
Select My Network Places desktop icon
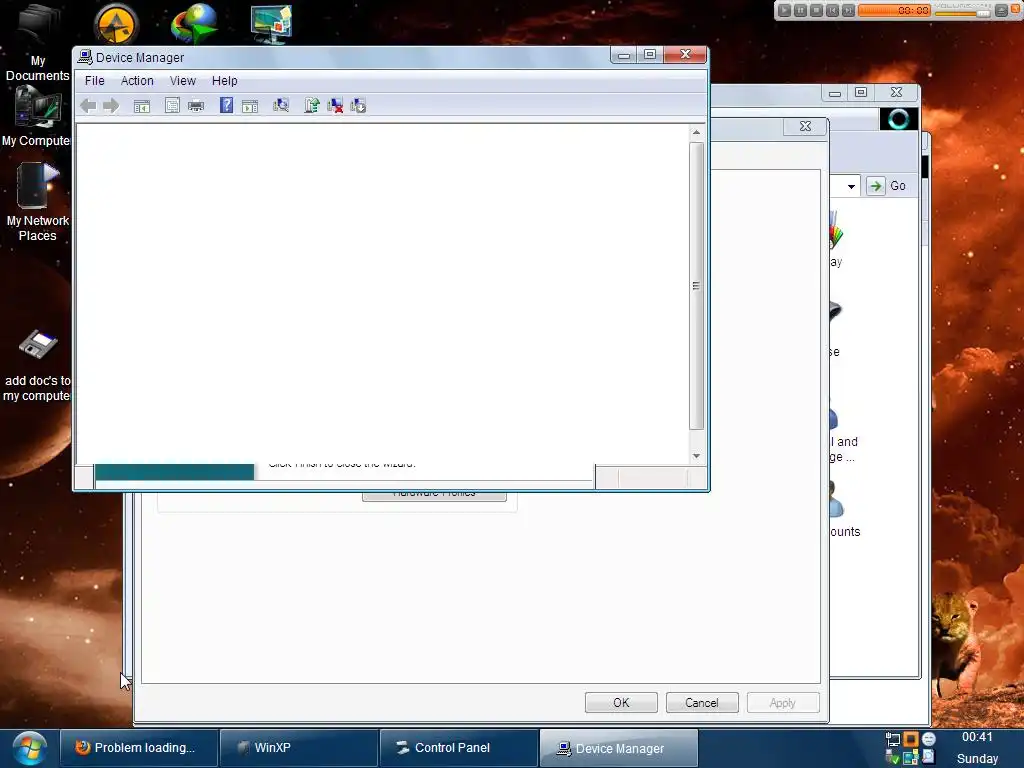tap(37, 201)
